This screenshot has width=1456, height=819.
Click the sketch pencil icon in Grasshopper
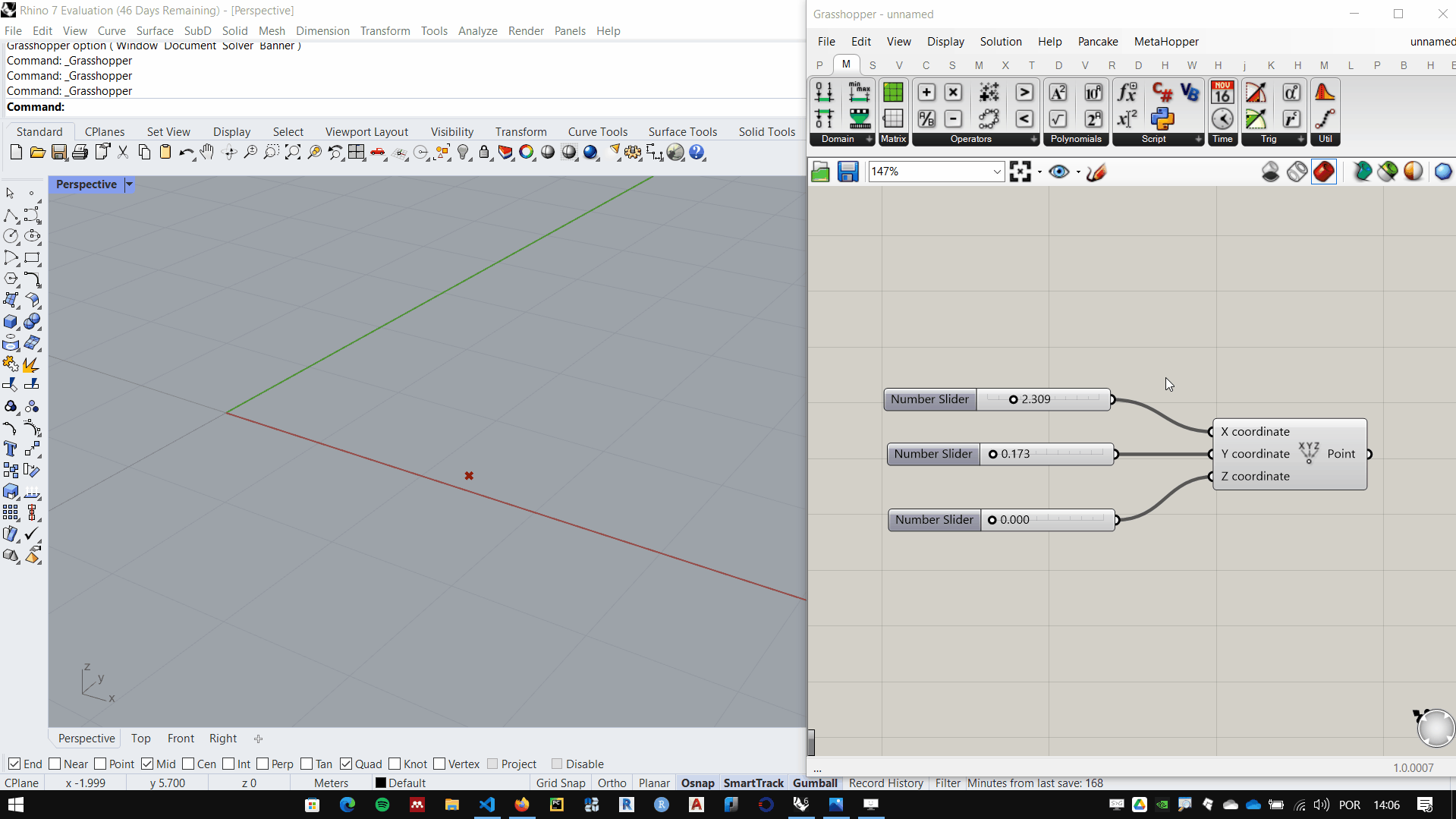click(1096, 172)
